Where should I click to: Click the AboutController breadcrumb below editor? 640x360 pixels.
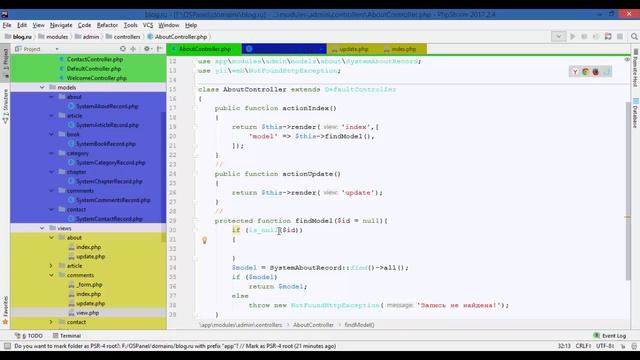click(313, 325)
